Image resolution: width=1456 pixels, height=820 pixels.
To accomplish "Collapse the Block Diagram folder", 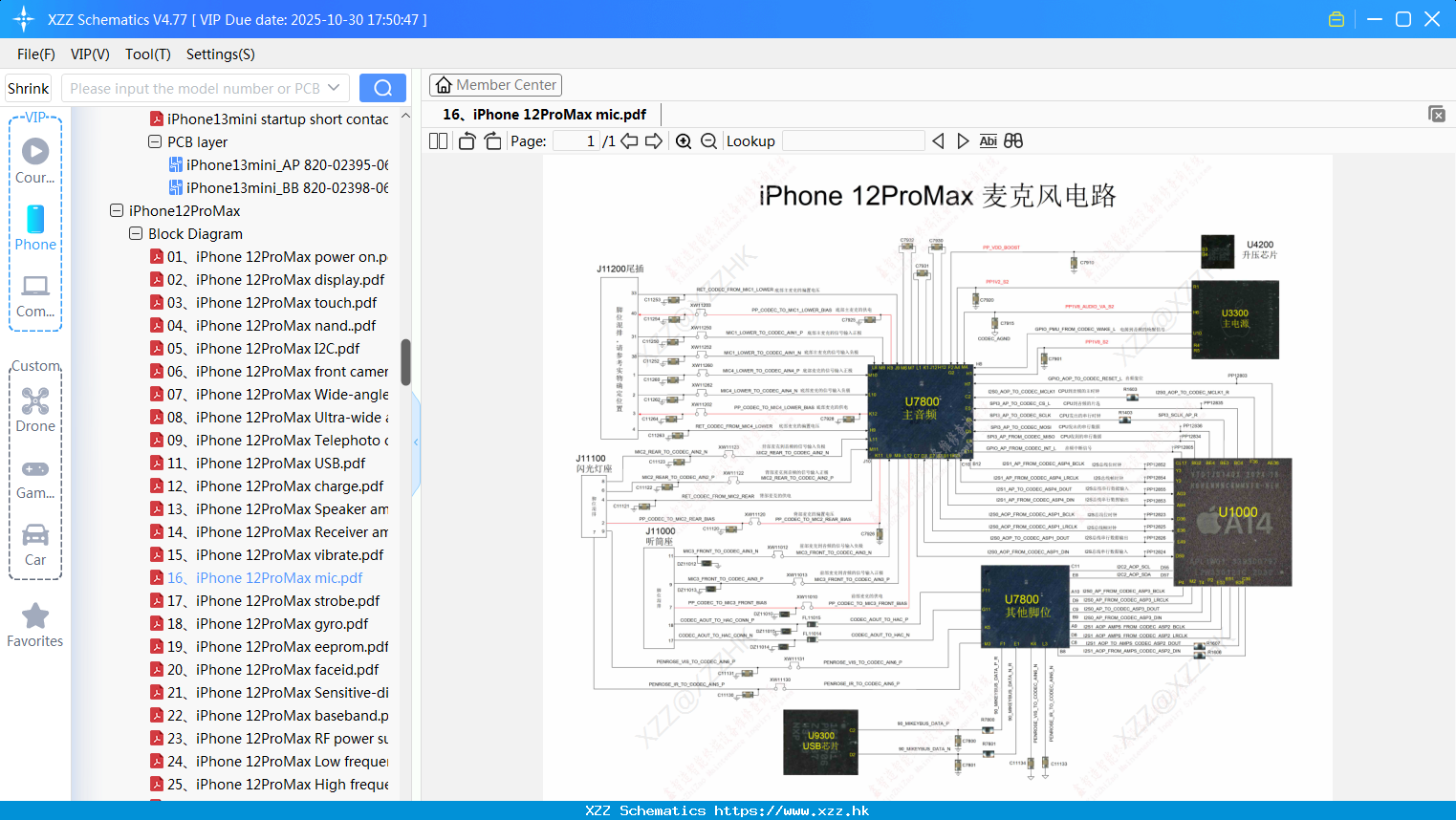I will point(136,233).
